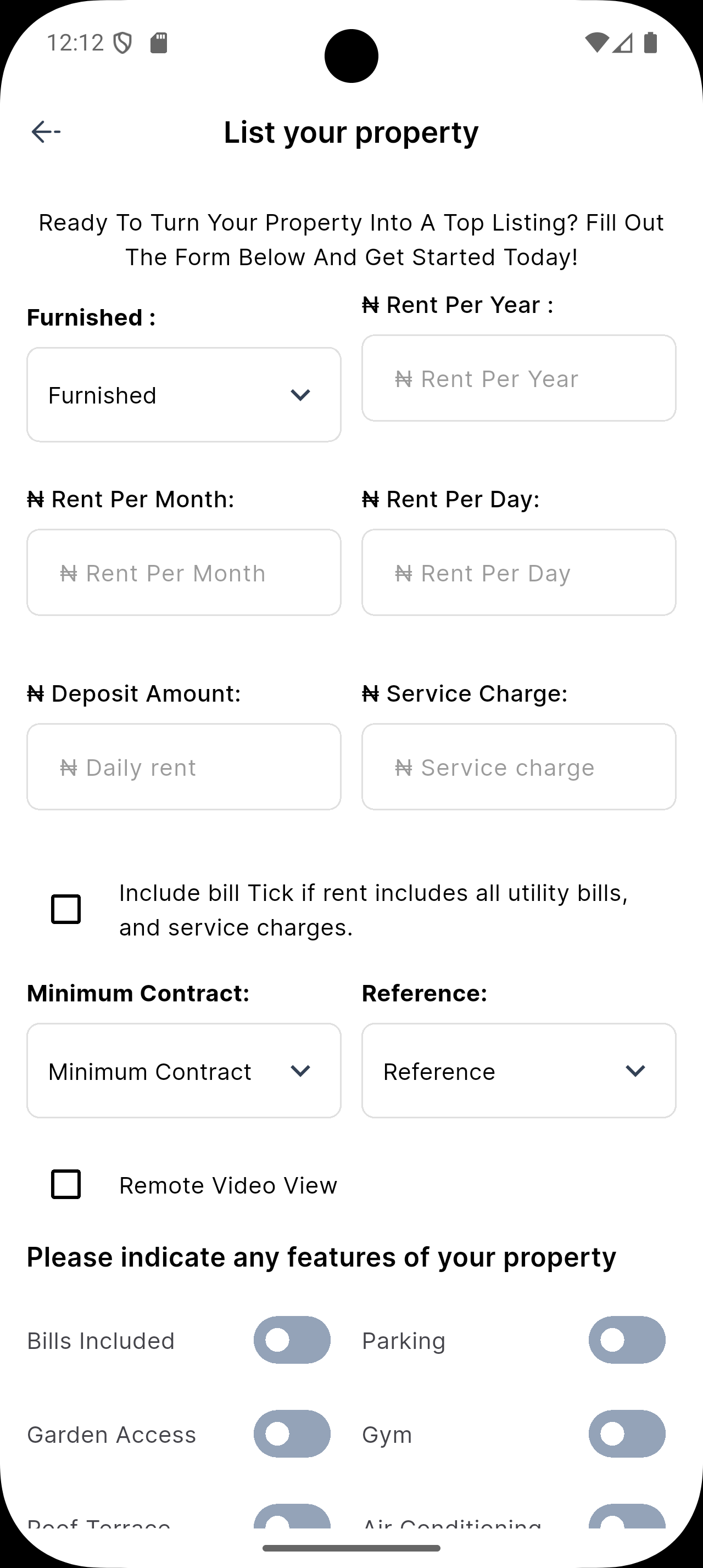Expand the Minimum Contract dropdown
The width and height of the screenshot is (703, 1568).
[184, 1071]
